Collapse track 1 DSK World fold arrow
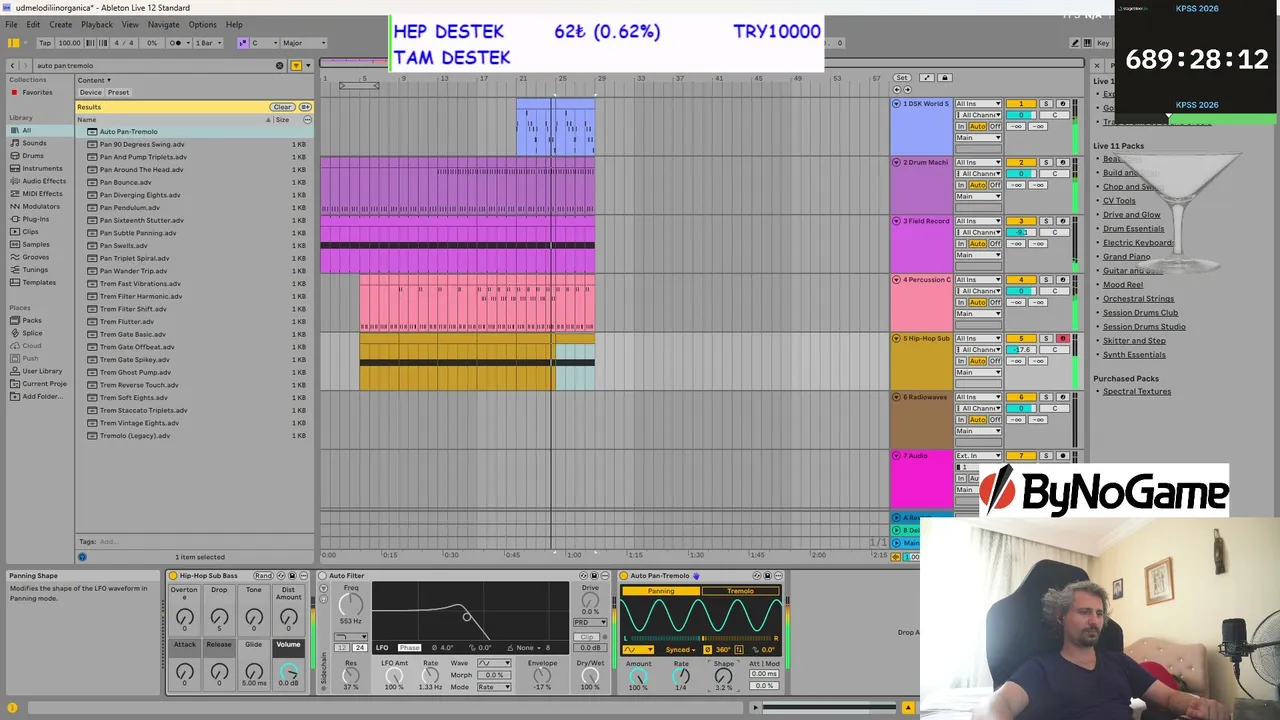The image size is (1280, 720). coord(896,104)
